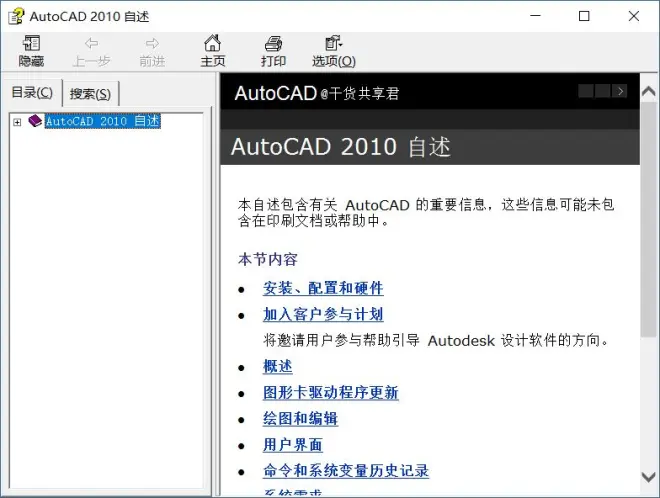Open the 图形卡驱动程序更新 link
This screenshot has width=660, height=498.
click(330, 393)
